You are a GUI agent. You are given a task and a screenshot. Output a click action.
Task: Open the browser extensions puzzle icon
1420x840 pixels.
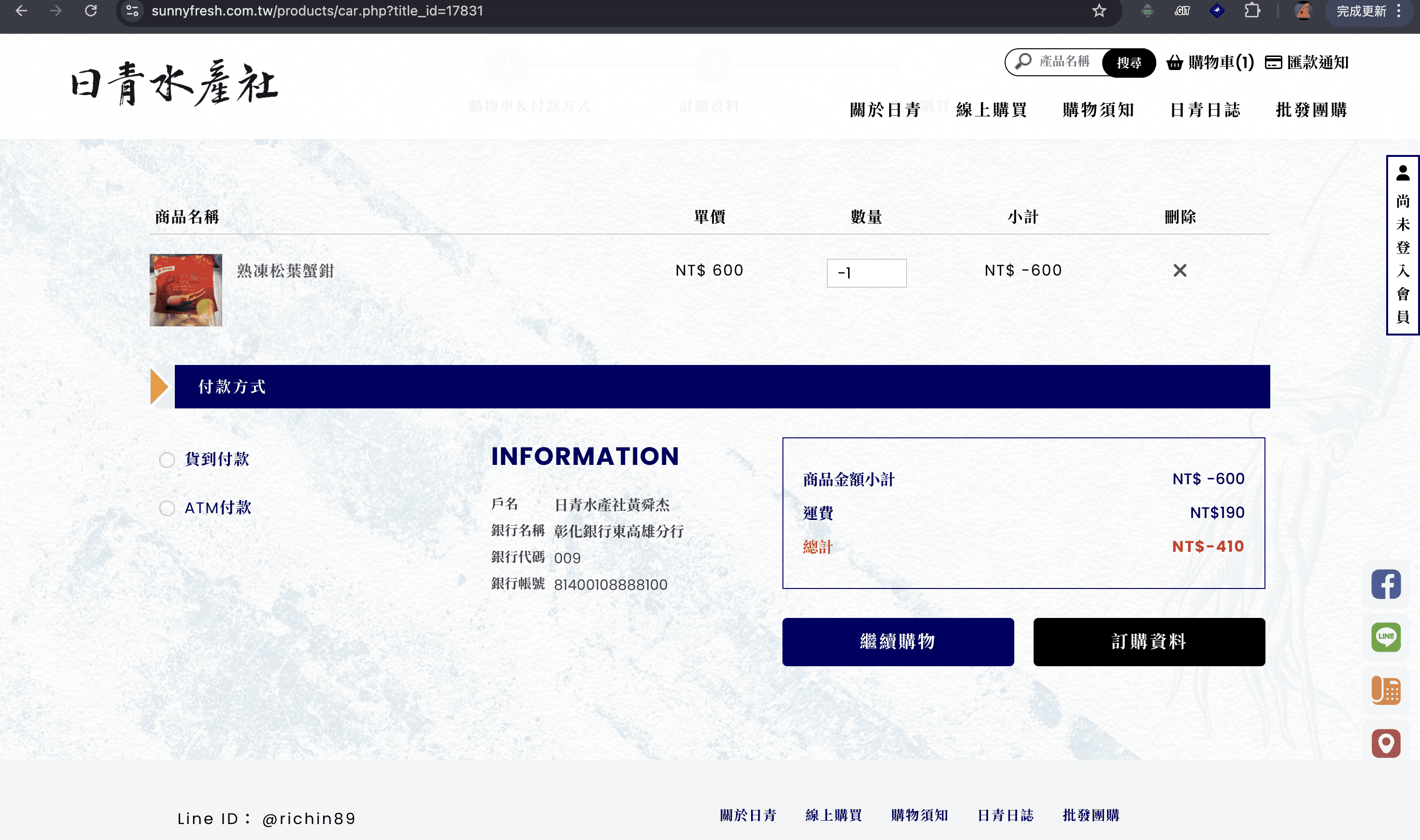coord(1252,11)
